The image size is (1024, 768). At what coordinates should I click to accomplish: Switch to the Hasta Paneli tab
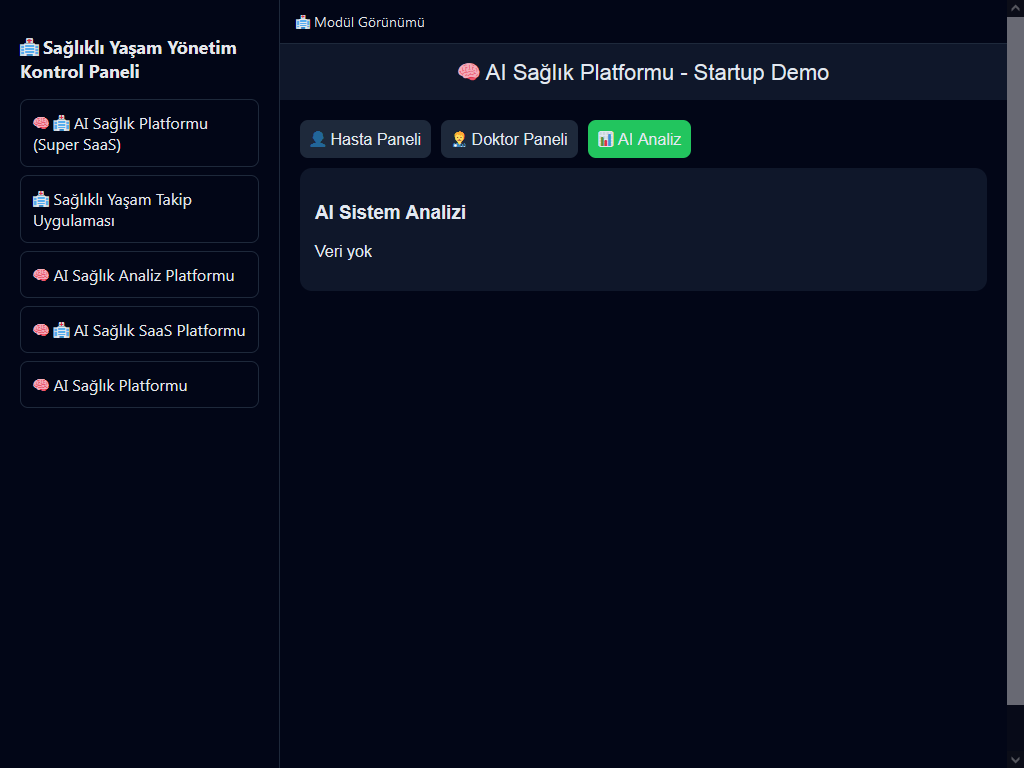365,139
